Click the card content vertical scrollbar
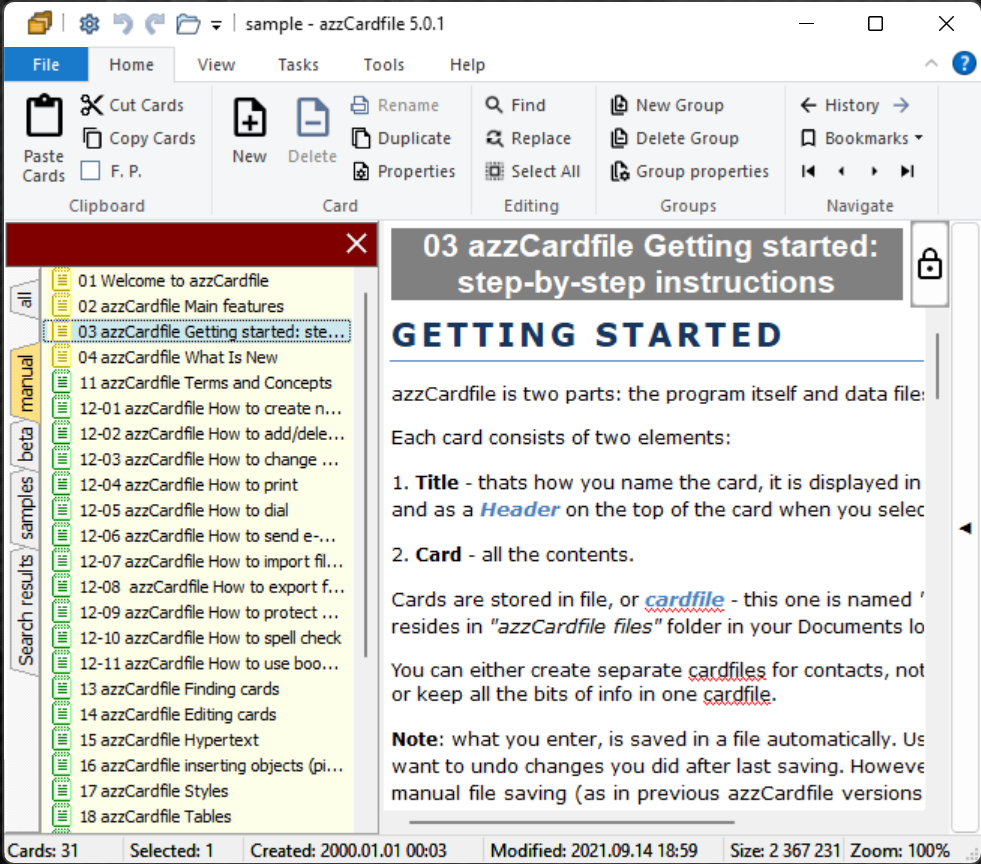Viewport: 981px width, 864px height. [937, 366]
